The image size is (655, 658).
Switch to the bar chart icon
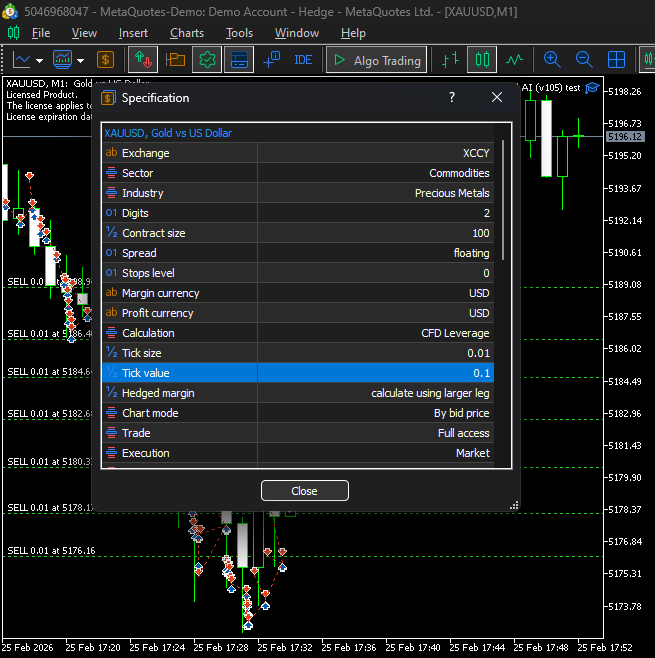pos(450,60)
